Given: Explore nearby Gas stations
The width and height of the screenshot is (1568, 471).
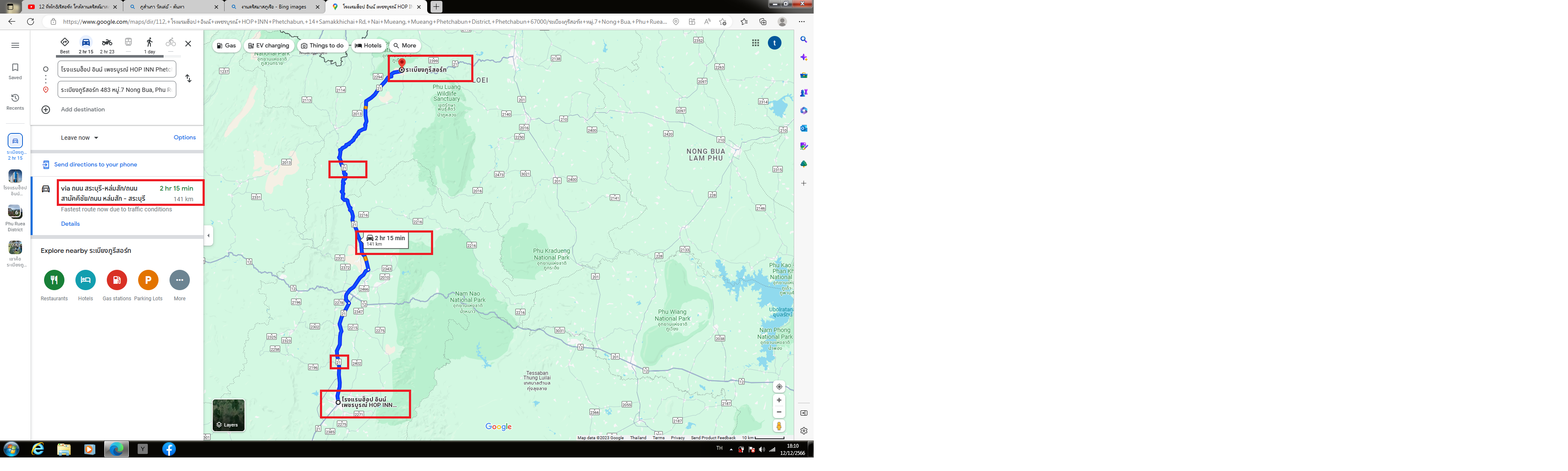Looking at the screenshot, I should point(117,285).
